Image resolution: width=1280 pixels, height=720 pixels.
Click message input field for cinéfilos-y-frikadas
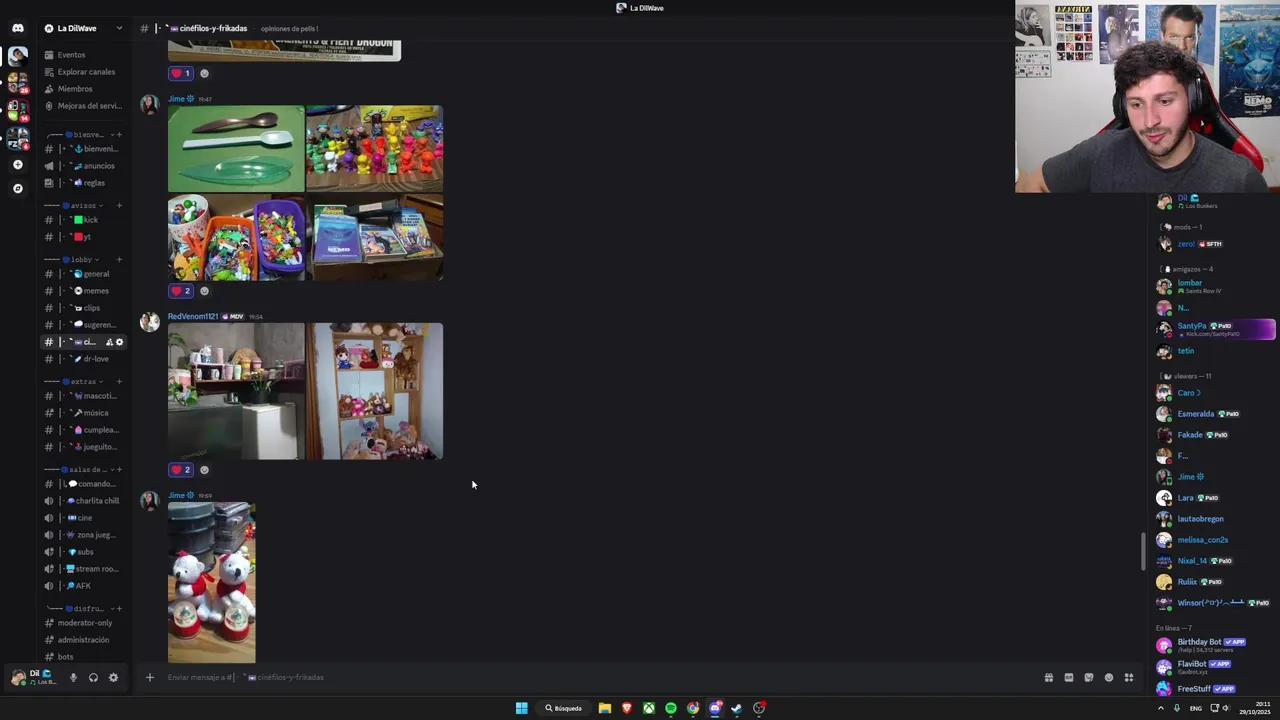[x=600, y=677]
